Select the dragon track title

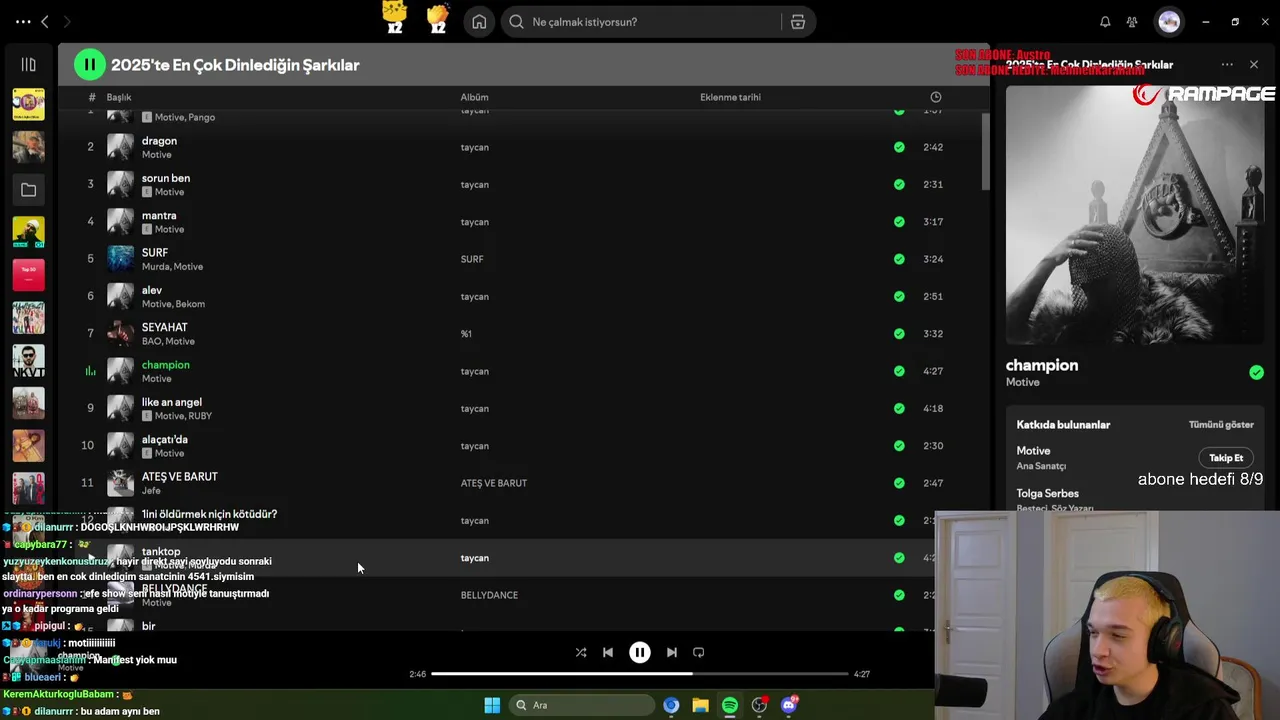pyautogui.click(x=159, y=141)
